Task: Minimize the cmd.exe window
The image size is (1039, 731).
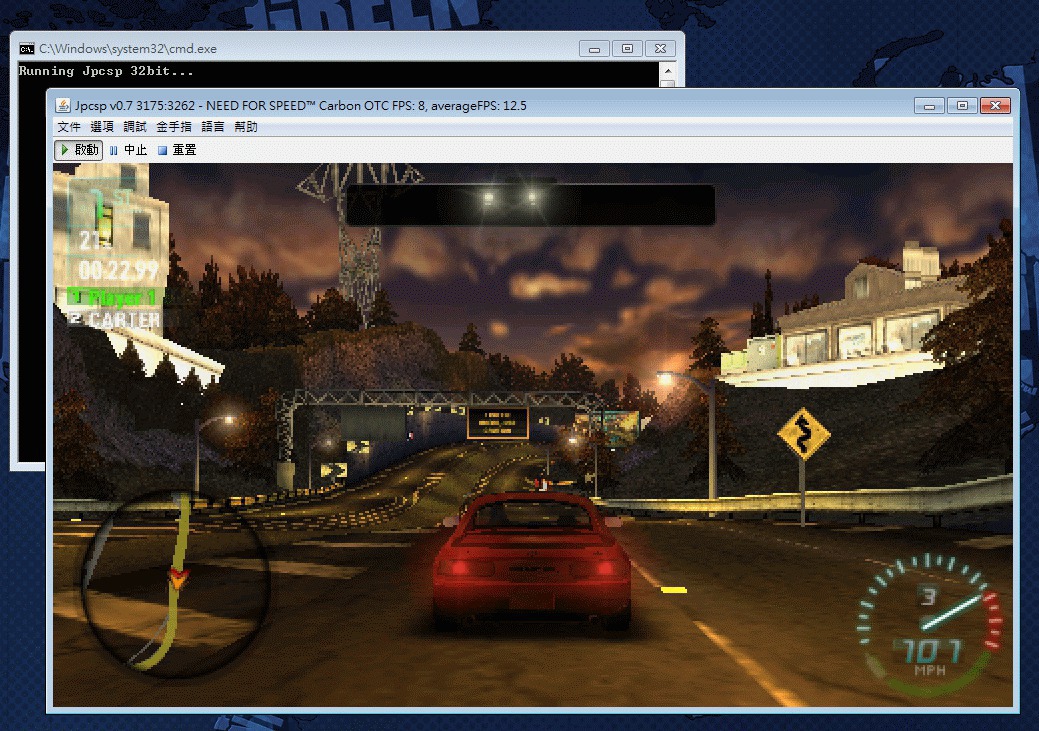Action: pos(594,48)
